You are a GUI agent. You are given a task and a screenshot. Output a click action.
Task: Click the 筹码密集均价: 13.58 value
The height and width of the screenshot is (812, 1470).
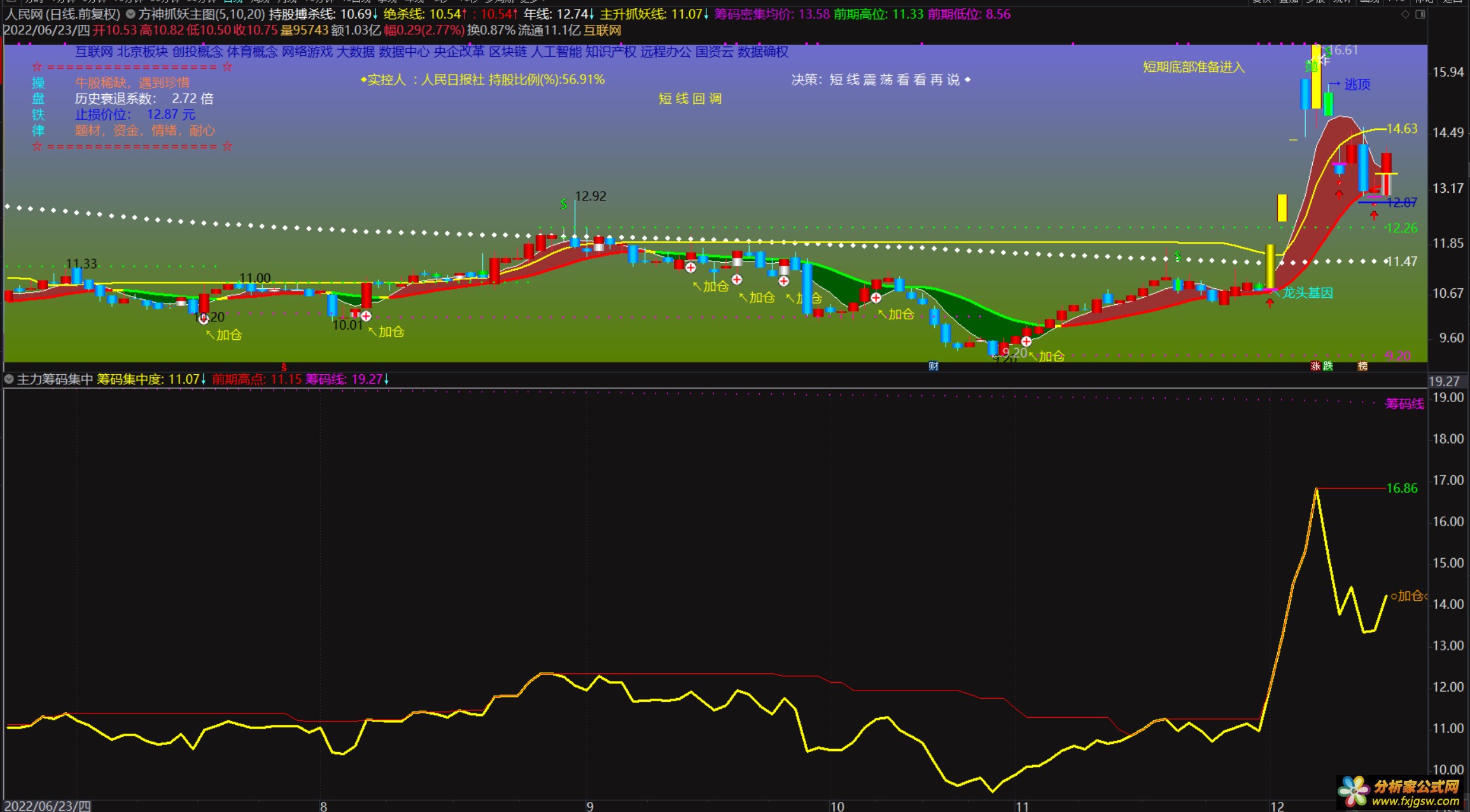(772, 14)
